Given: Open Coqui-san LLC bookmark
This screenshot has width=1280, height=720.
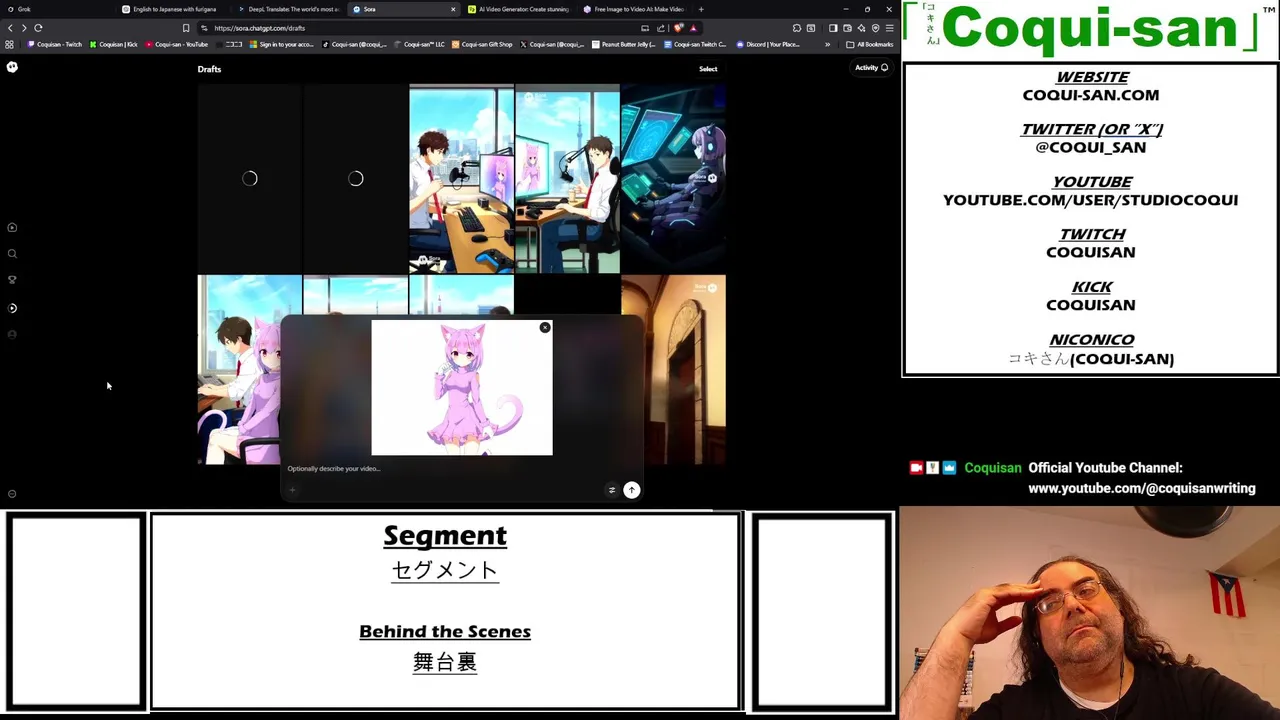Looking at the screenshot, I should (420, 44).
